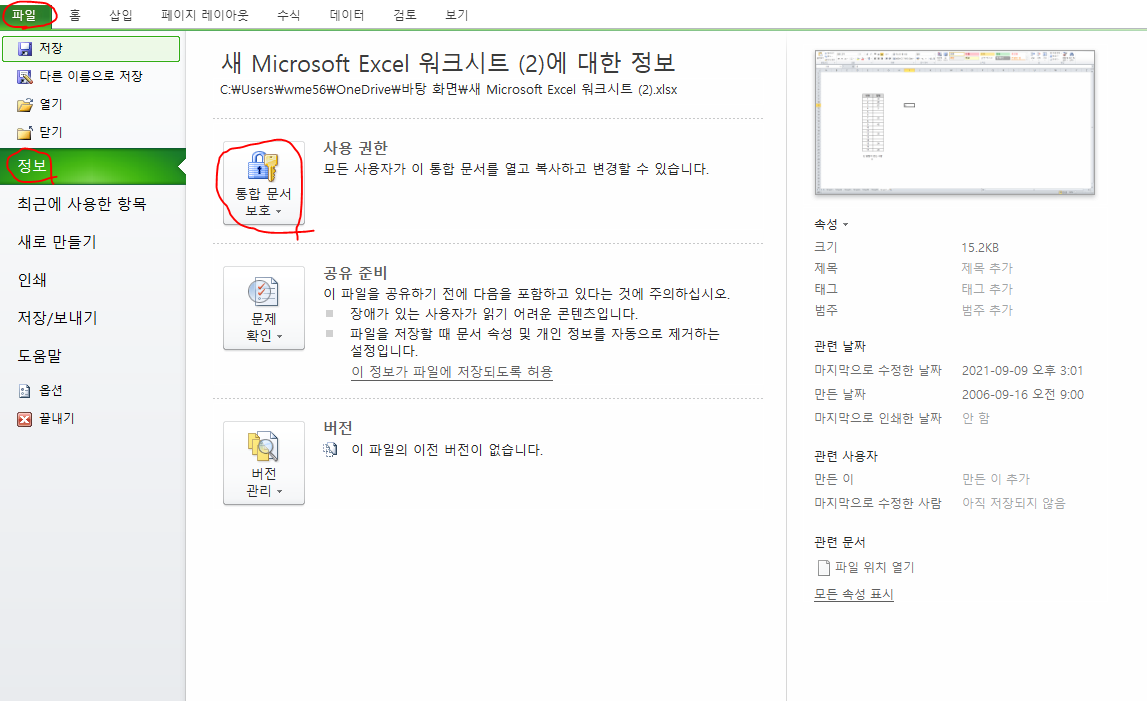Click the 끝내기 menu label
Image resolution: width=1147 pixels, height=701 pixels.
[57, 419]
